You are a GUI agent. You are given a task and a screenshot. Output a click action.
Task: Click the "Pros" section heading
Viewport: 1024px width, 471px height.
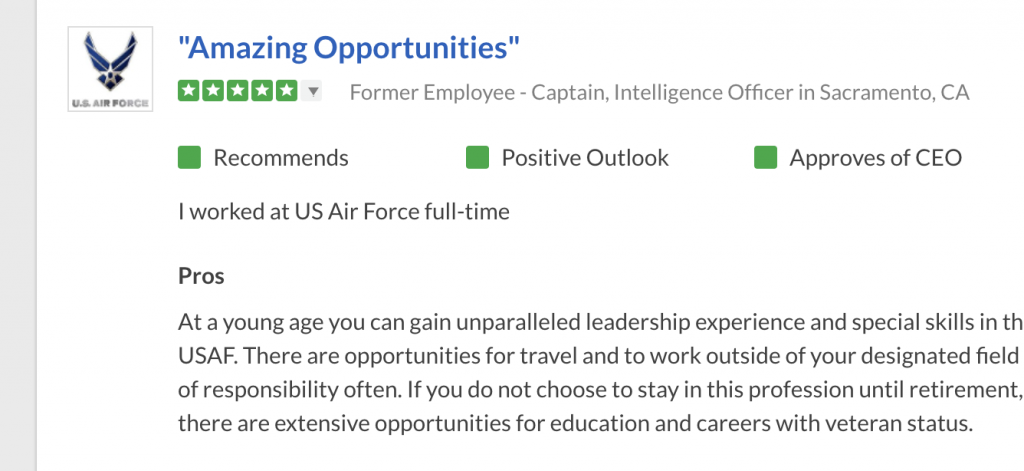201,275
